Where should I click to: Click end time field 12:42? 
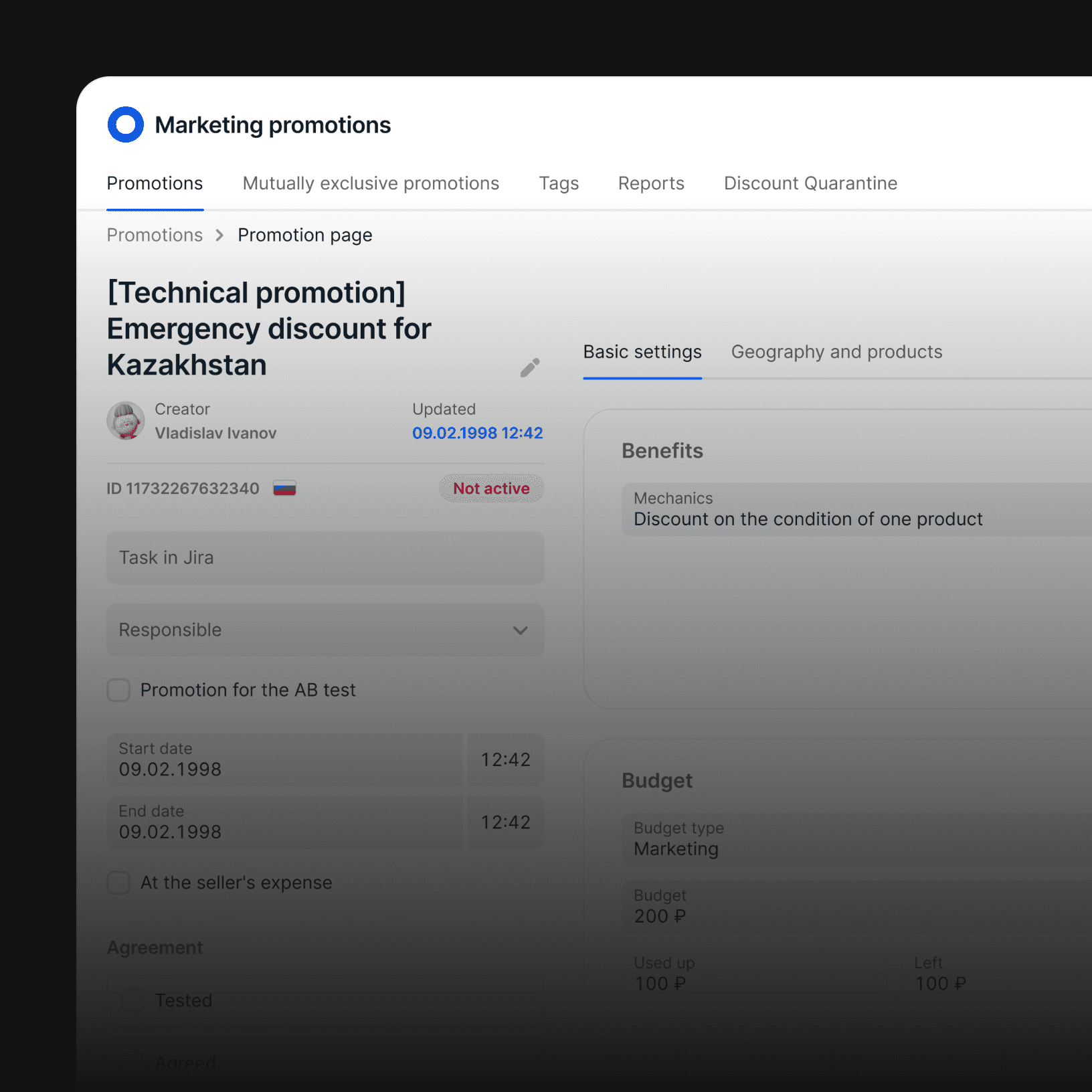point(505,822)
